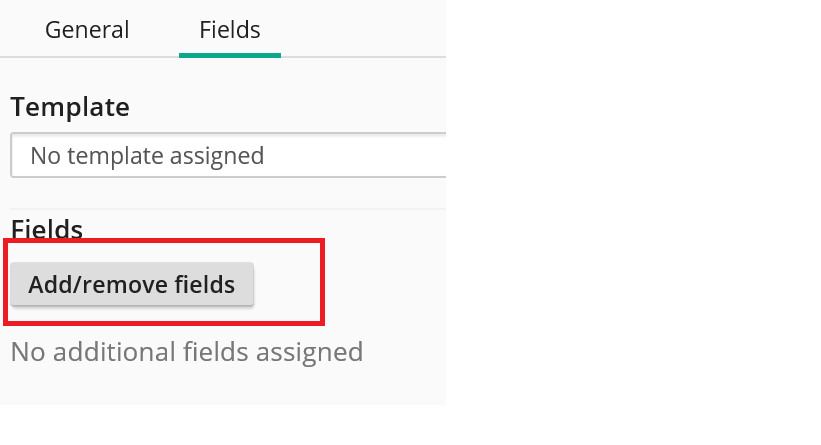Select the Fields tab
Viewport: 821px width, 445px height.
pos(230,30)
